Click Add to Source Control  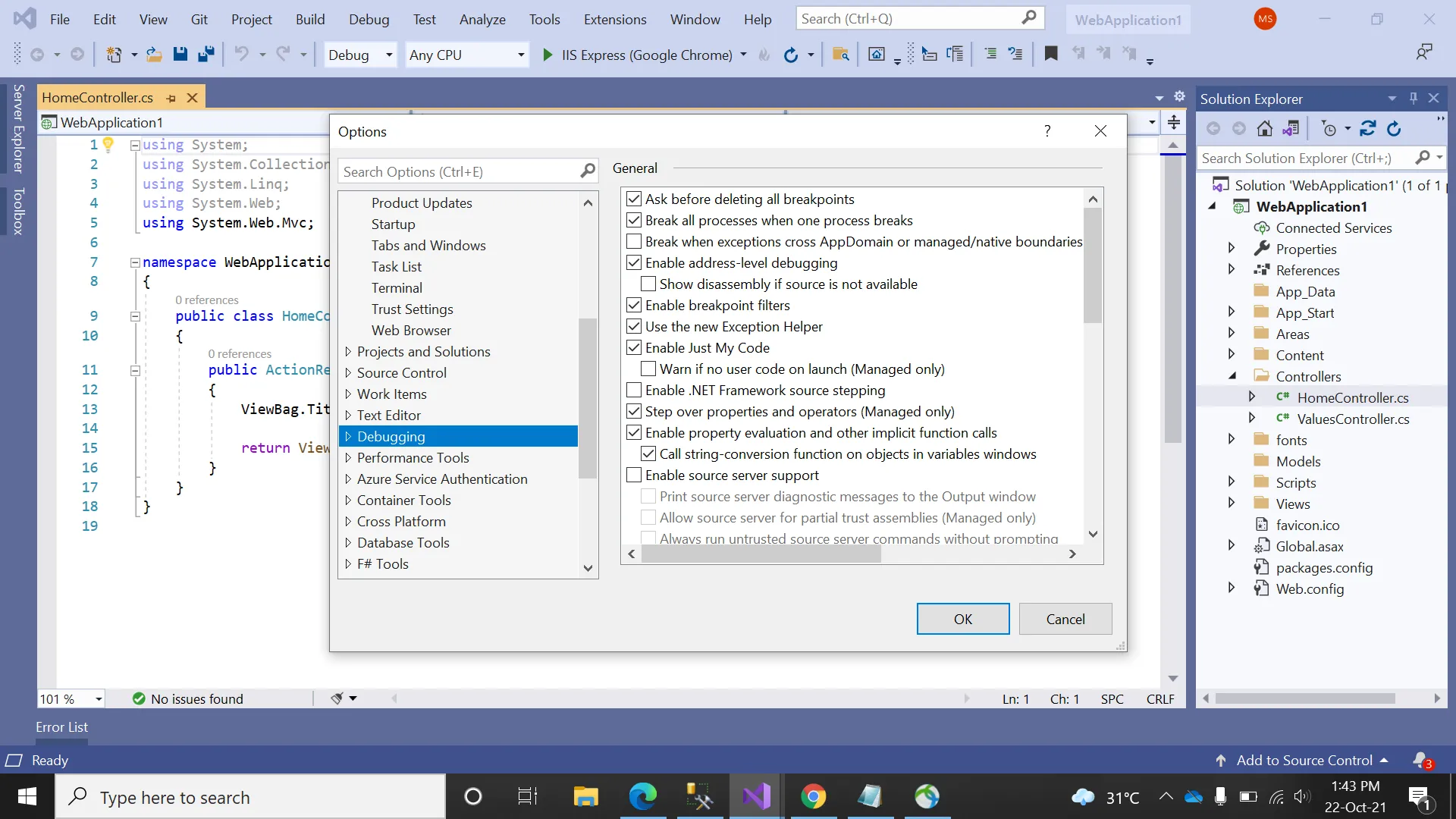1304,761
